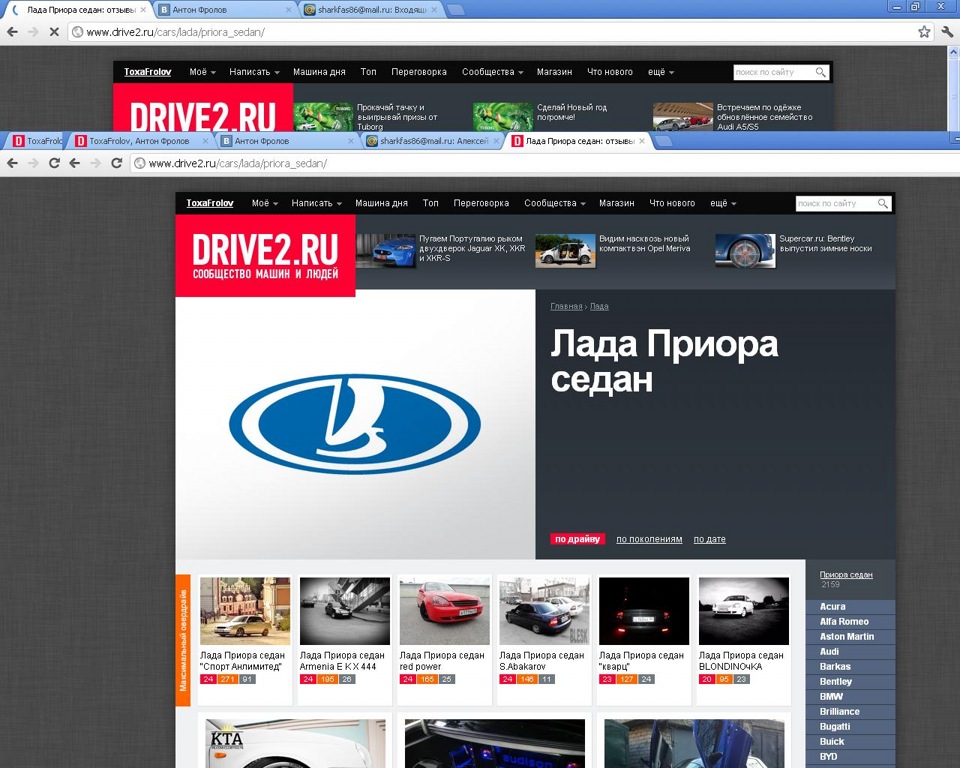Open the Armenia E K X 444 car thumbnail
960x768 pixels.
[x=345, y=611]
